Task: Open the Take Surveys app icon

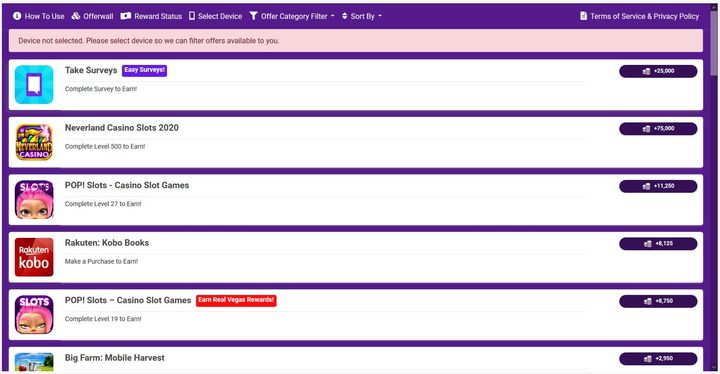Action: coord(34,85)
